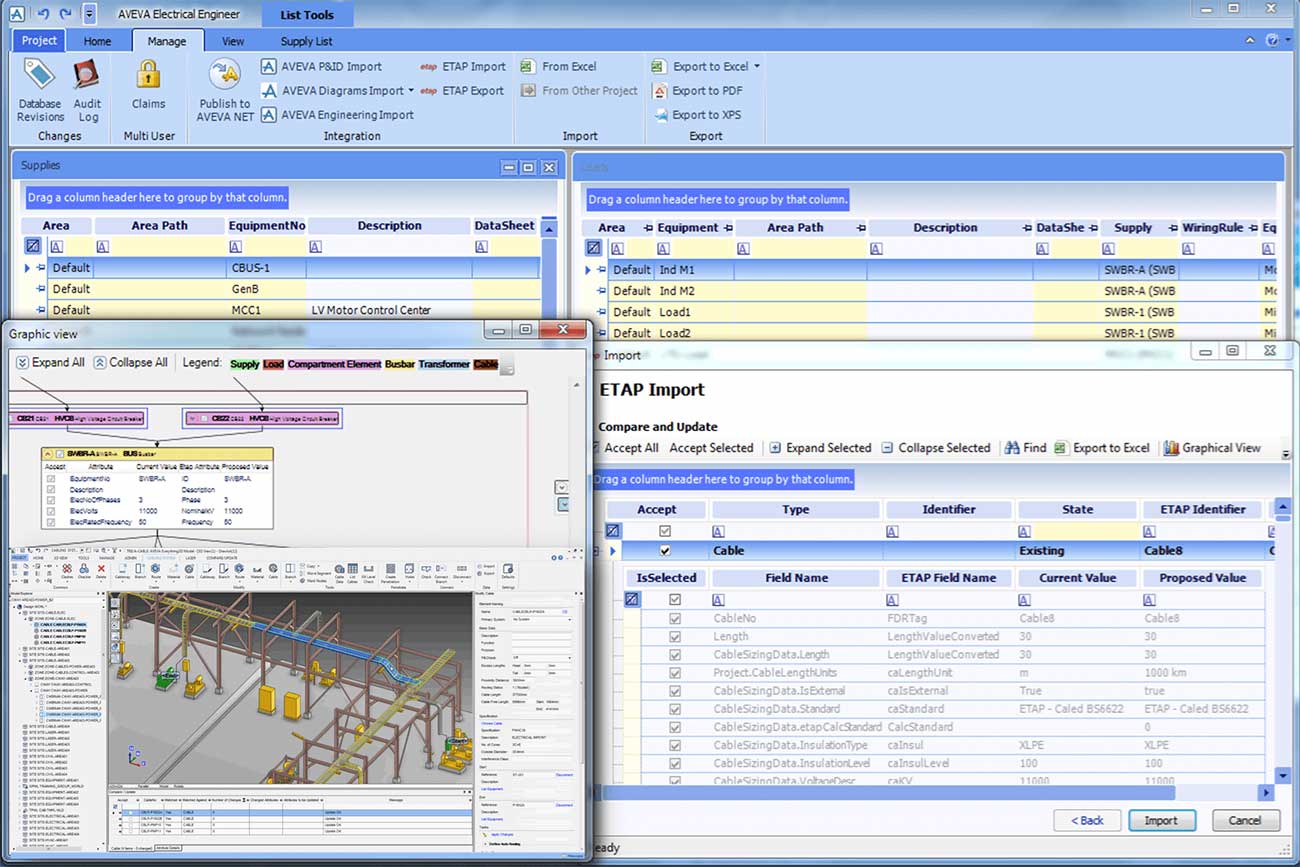Click Expand Selected in ETAP Import
1300x867 pixels.
click(x=820, y=448)
